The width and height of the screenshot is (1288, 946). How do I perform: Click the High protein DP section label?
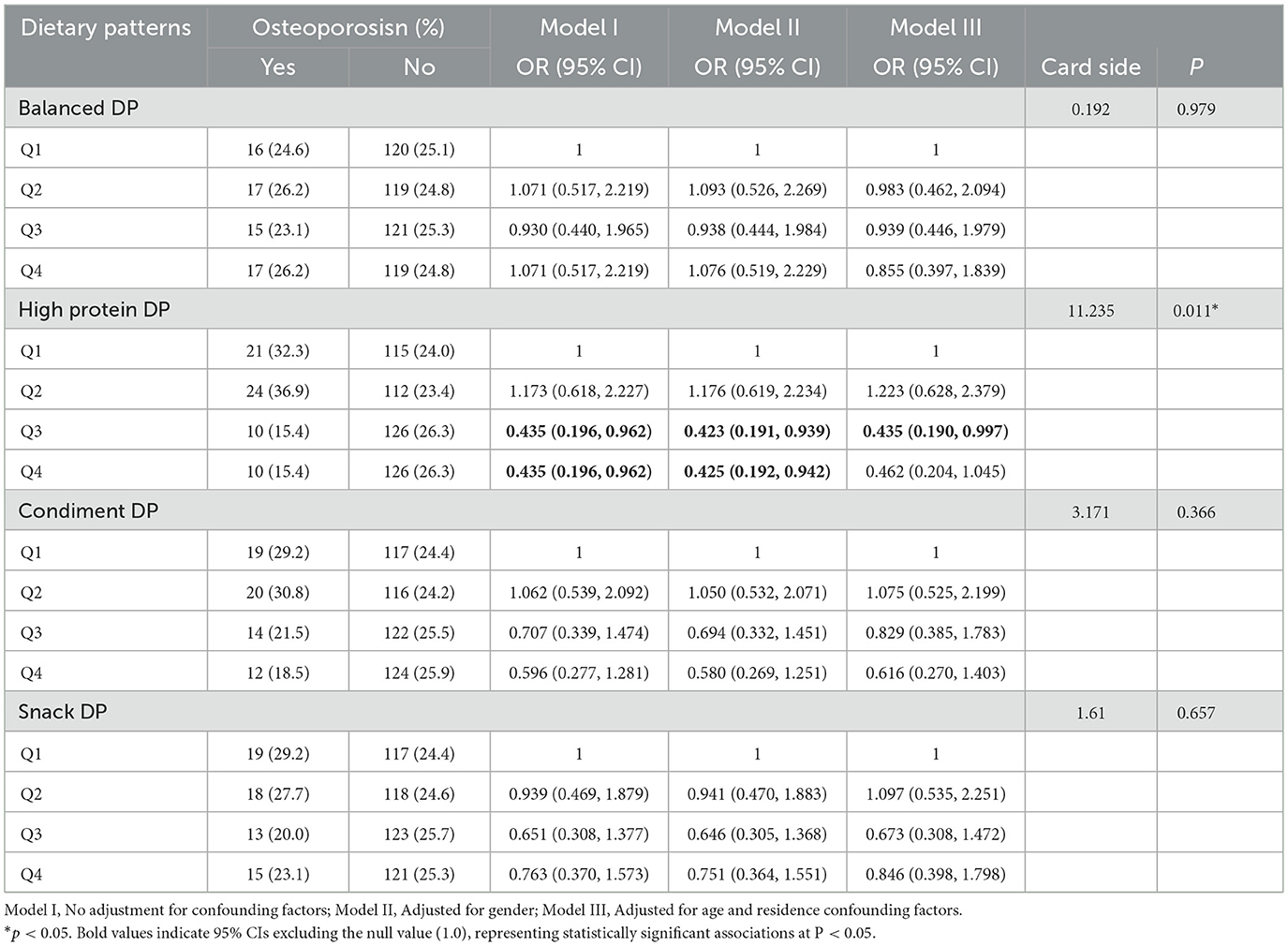pos(94,310)
